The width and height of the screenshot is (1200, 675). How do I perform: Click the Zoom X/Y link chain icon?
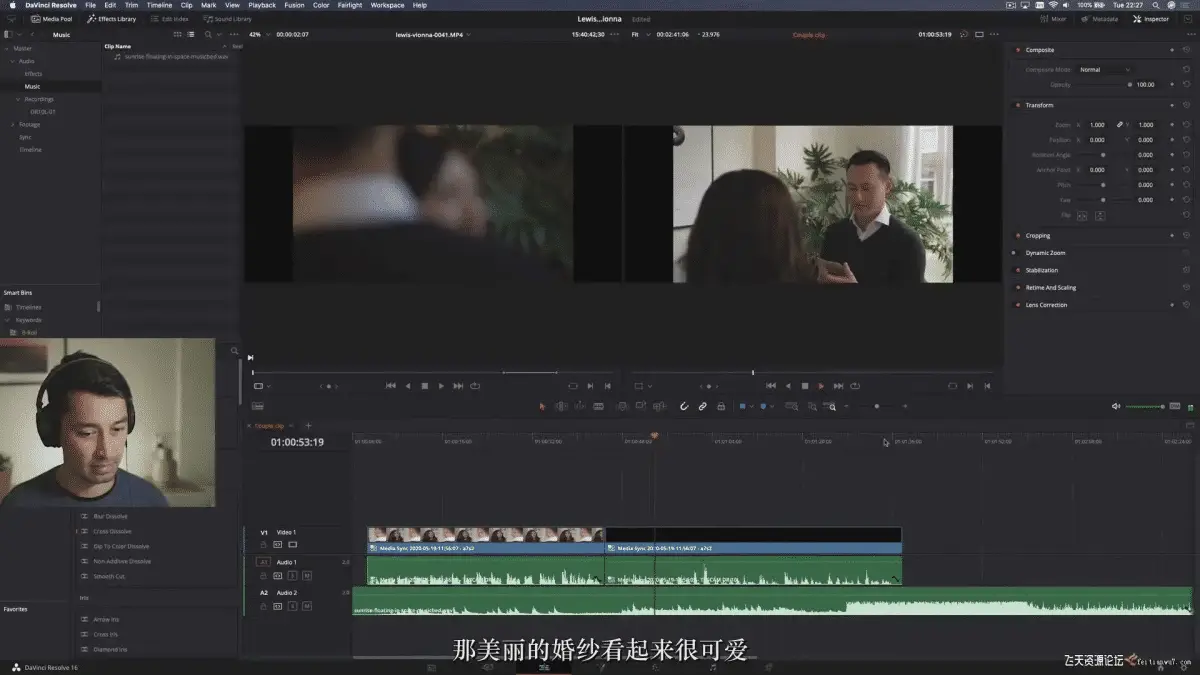1120,125
